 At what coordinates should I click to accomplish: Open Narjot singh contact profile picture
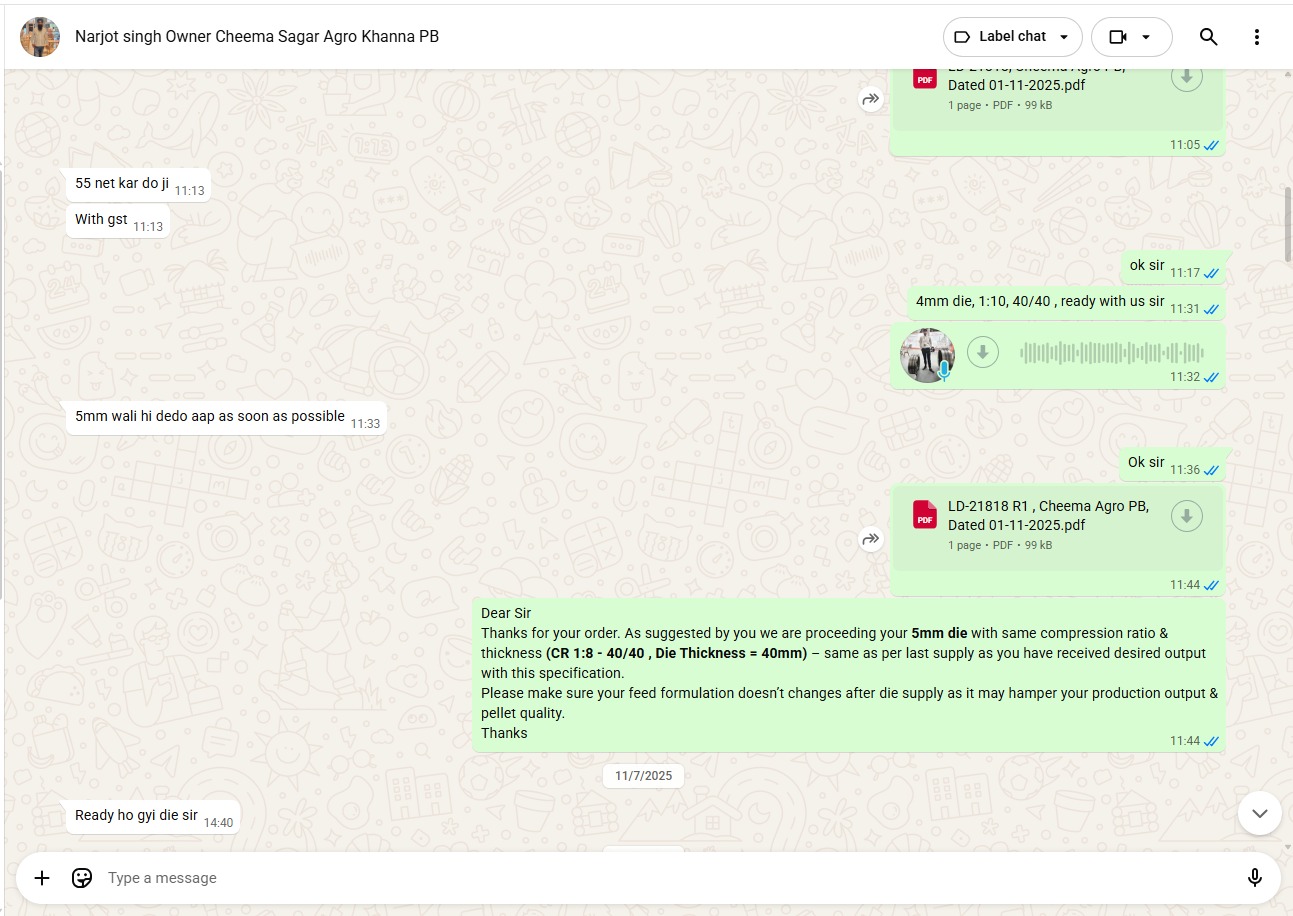(40, 37)
